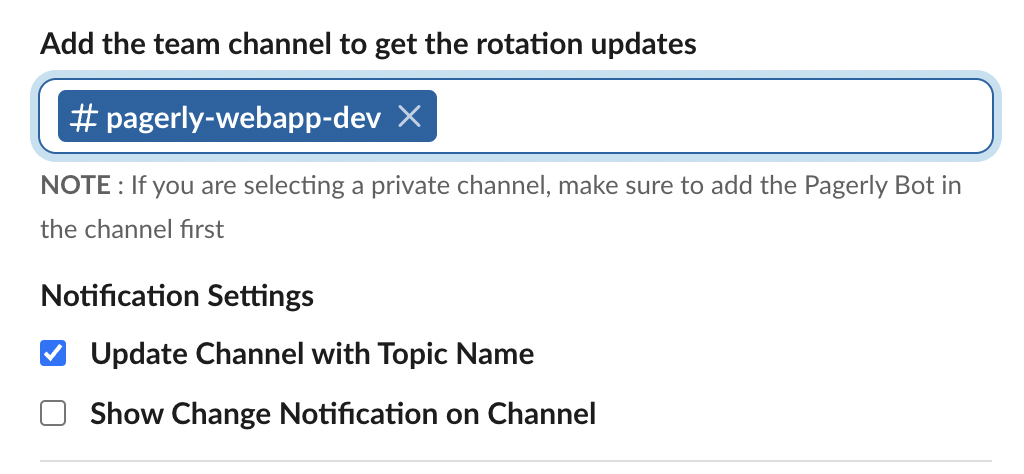Click the 'Update Channel with Topic Name' label
The image size is (1024, 474).
tap(311, 354)
